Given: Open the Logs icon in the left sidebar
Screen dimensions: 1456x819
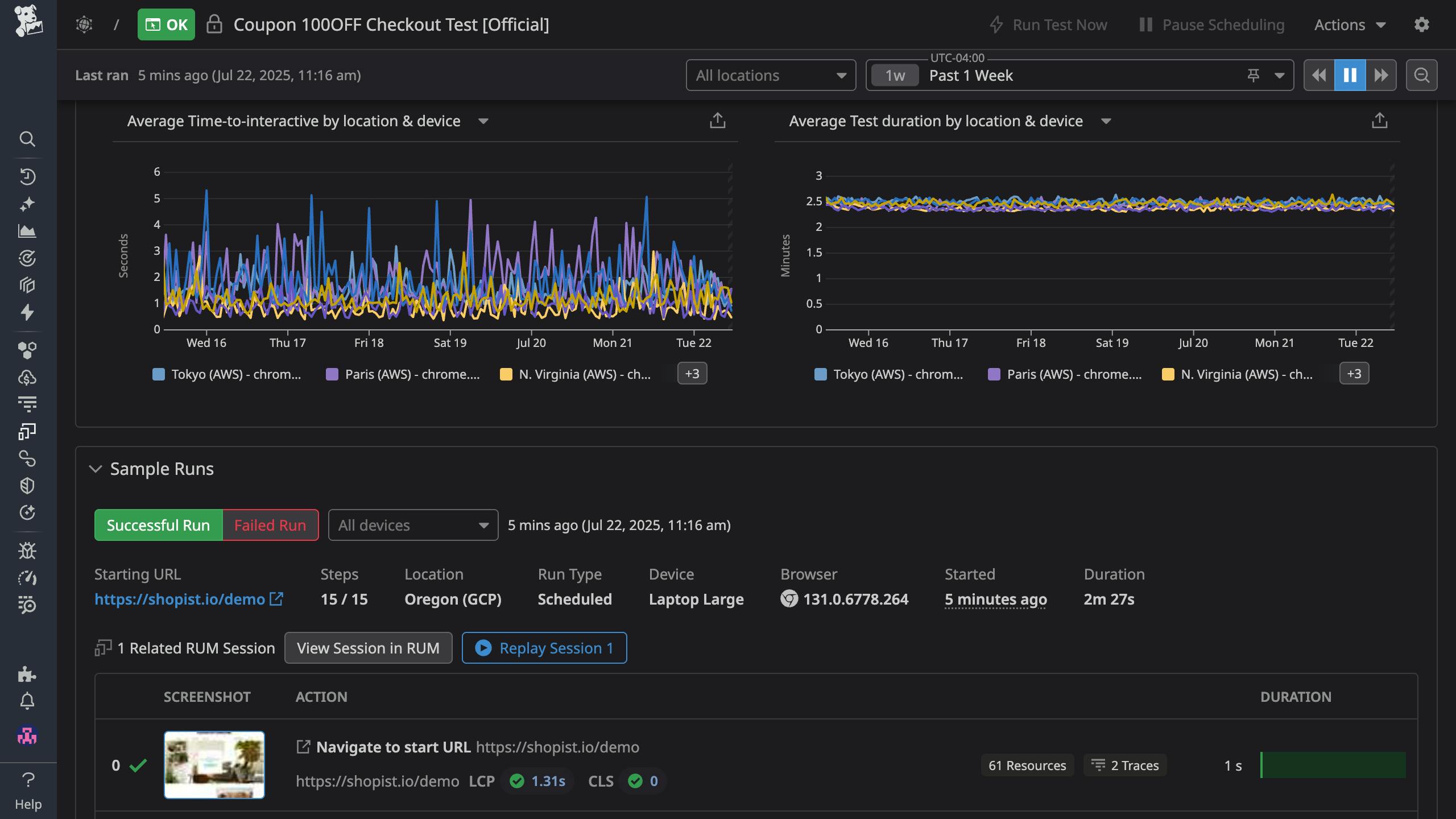Looking at the screenshot, I should click(x=28, y=403).
